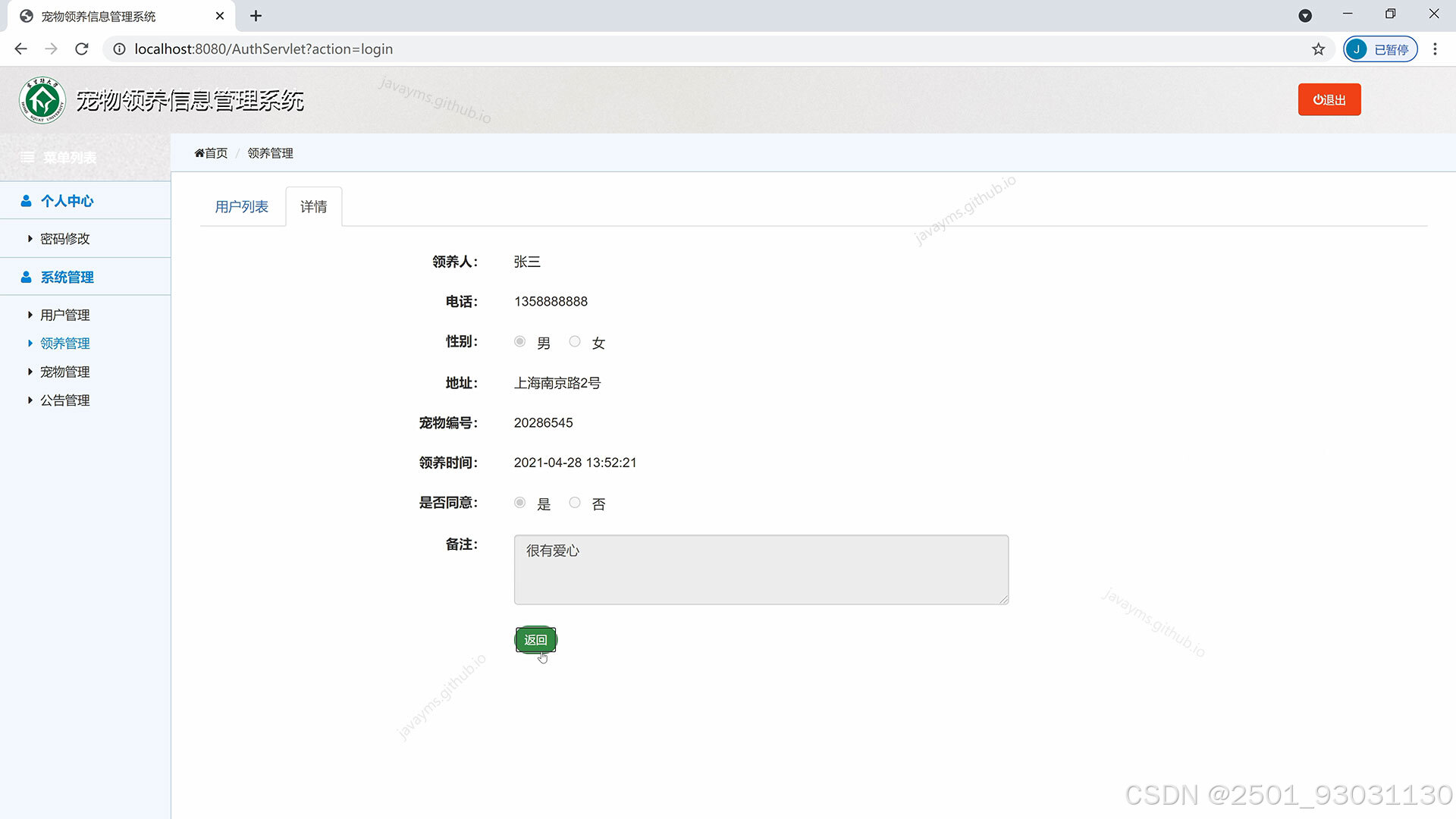Click the browser forward arrow
The width and height of the screenshot is (1456, 819).
tap(51, 49)
